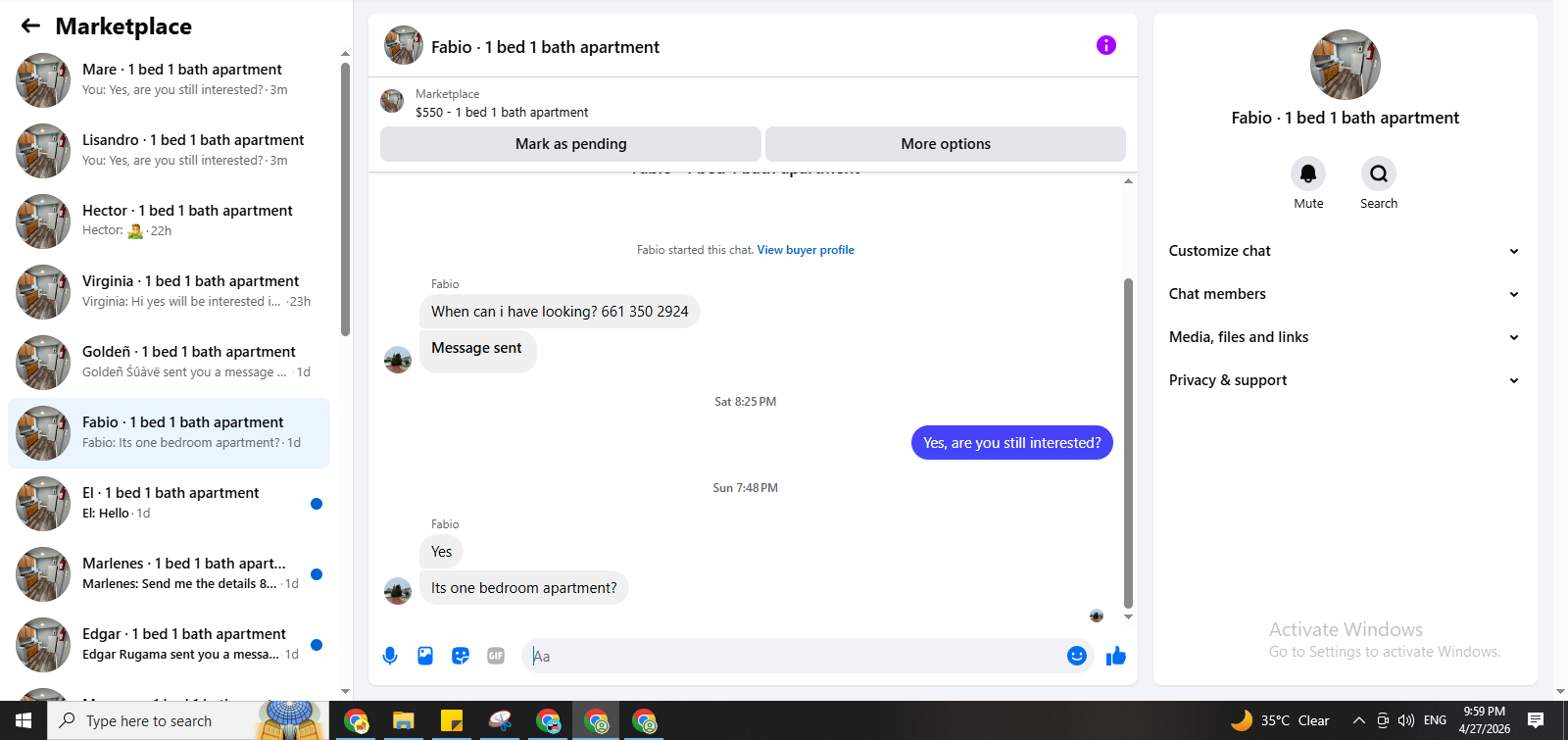Mute the Fabio conversation with the bell icon
Viewport: 1568px width, 740px height.
click(1308, 173)
